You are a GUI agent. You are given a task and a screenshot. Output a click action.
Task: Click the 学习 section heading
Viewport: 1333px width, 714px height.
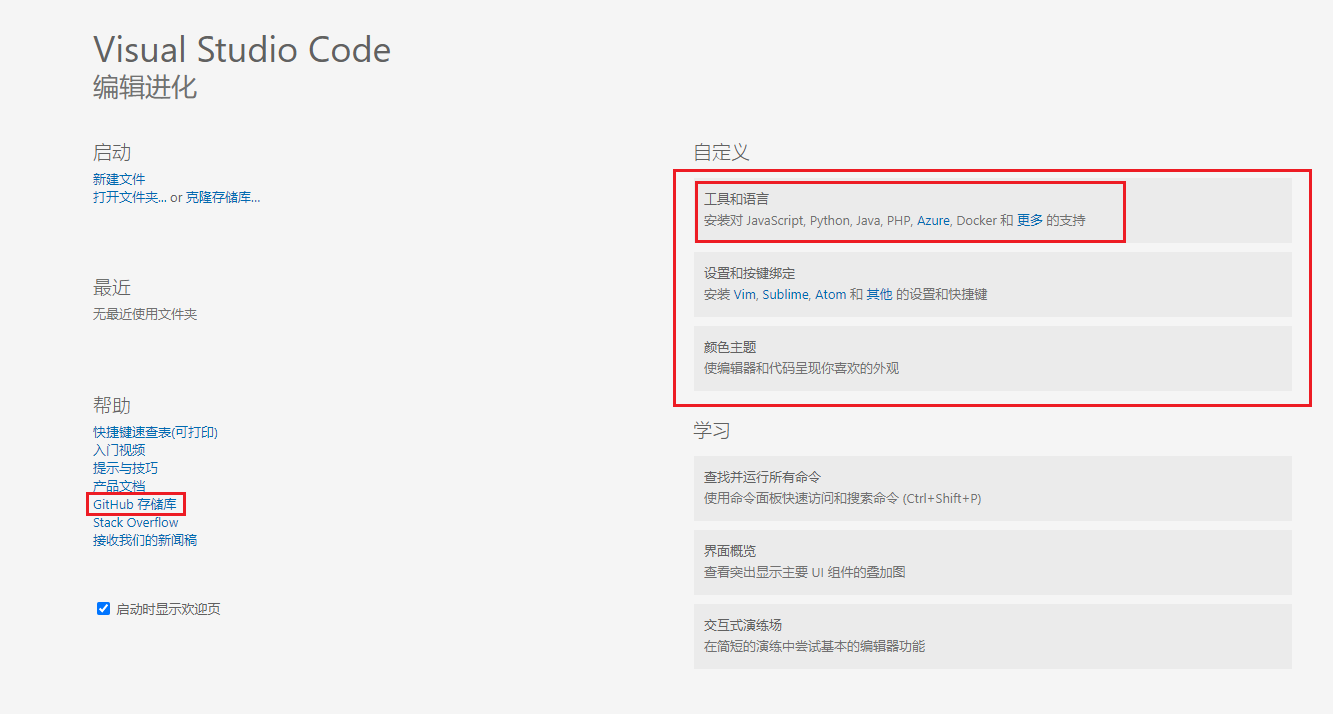point(712,431)
